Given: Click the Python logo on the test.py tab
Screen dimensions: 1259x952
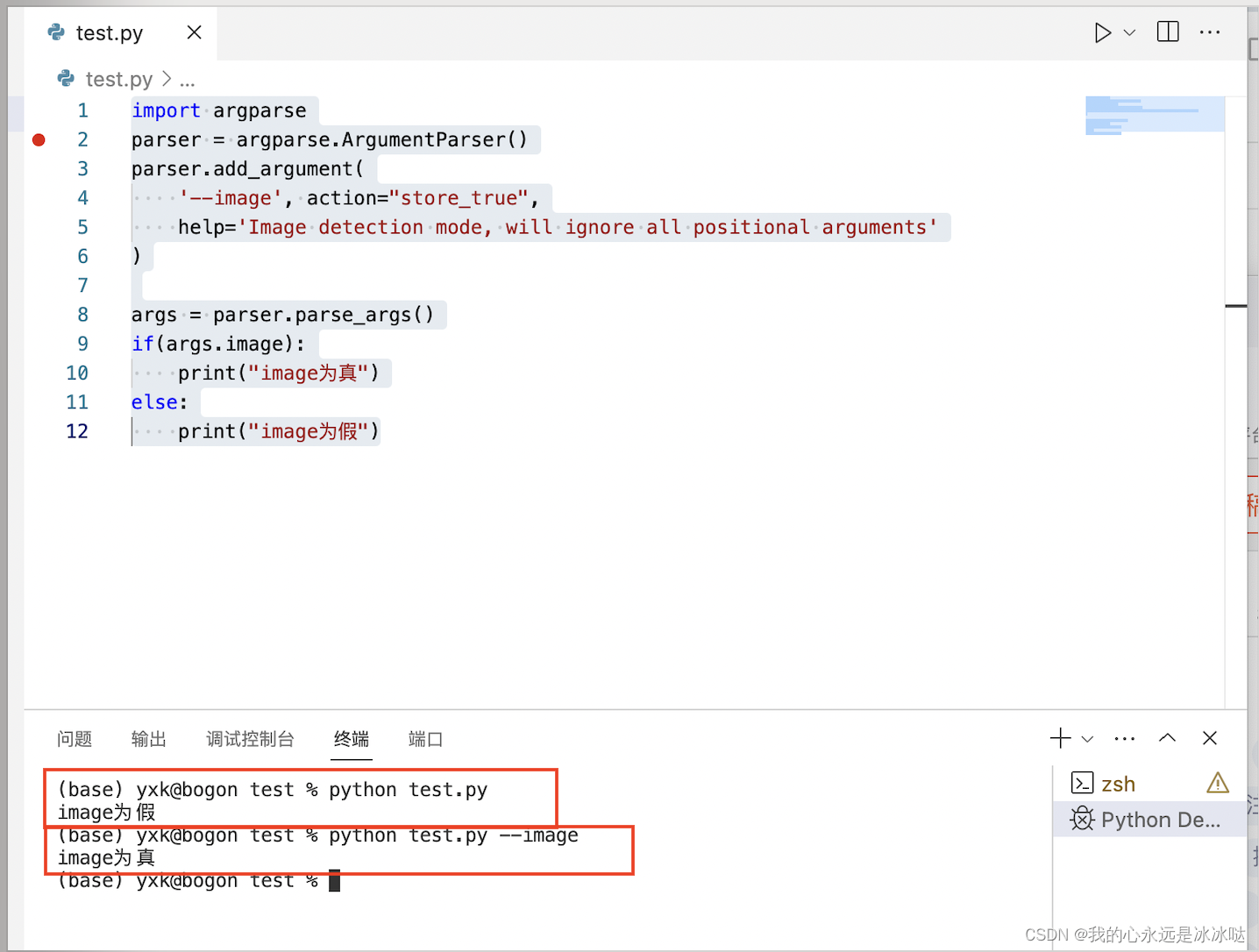Looking at the screenshot, I should (54, 32).
